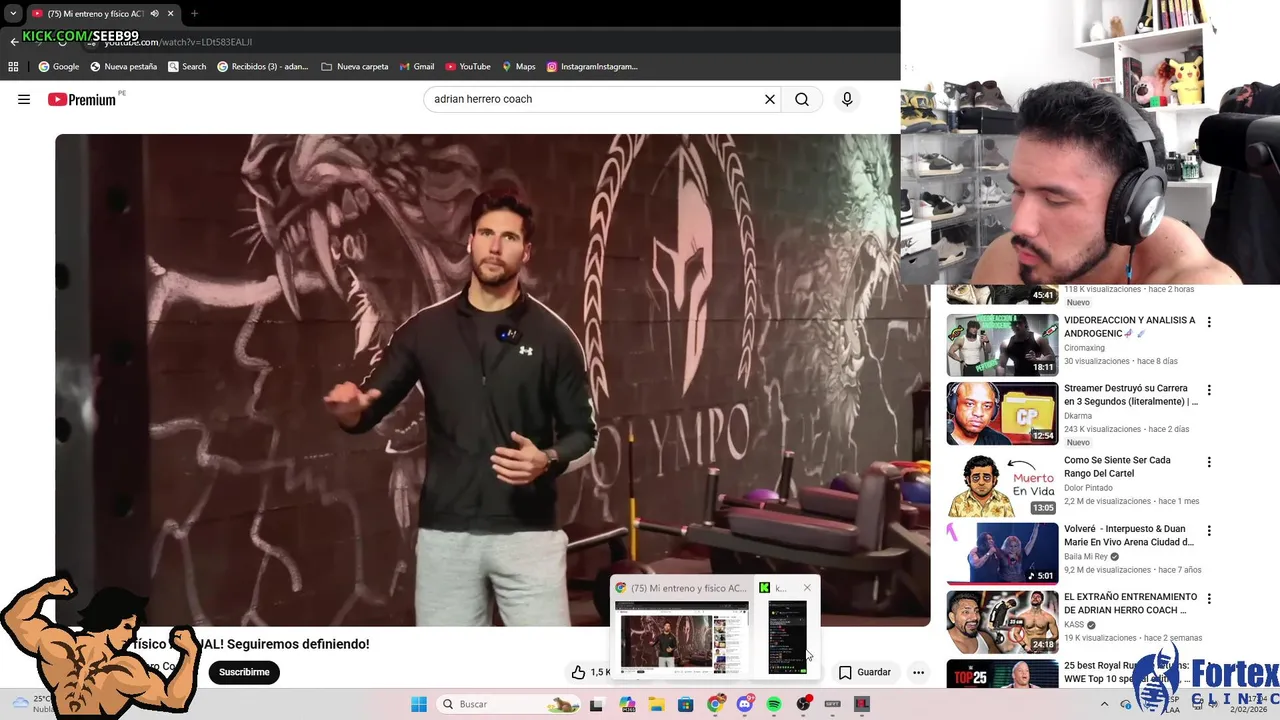
Task: Open options for Volveré Interpuesto video
Action: coord(1209,531)
